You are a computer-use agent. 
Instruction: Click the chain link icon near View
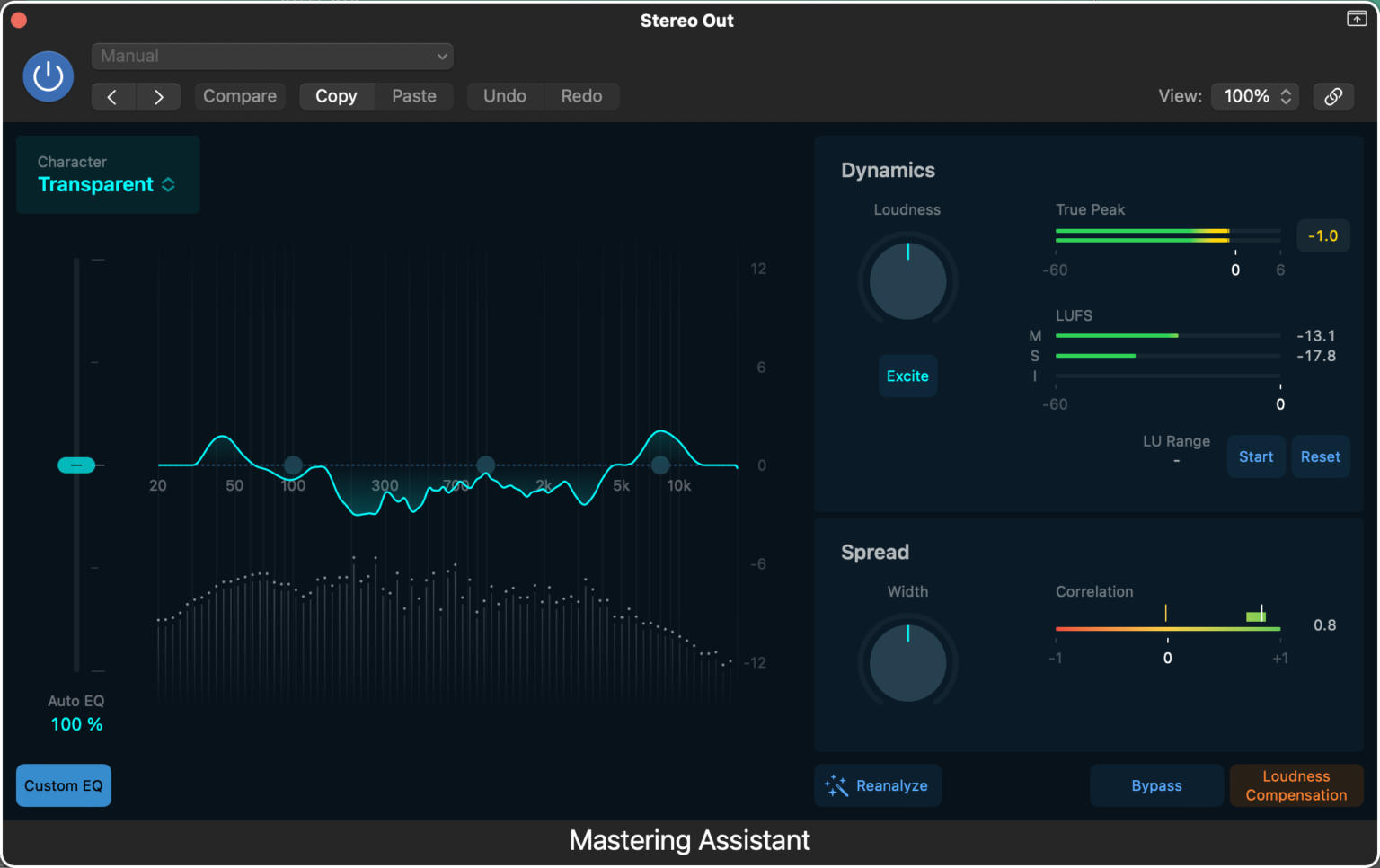click(x=1333, y=96)
